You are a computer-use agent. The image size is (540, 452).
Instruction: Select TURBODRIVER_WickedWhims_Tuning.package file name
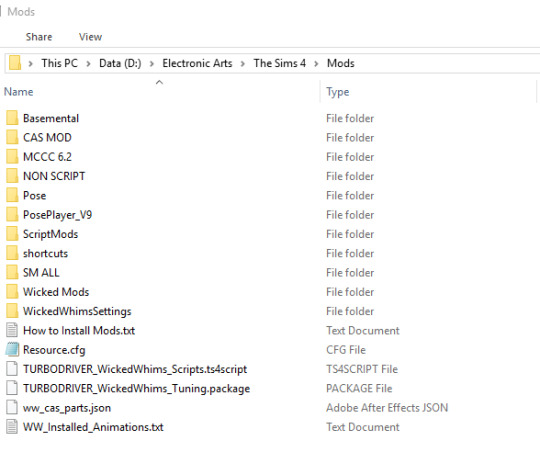136,389
